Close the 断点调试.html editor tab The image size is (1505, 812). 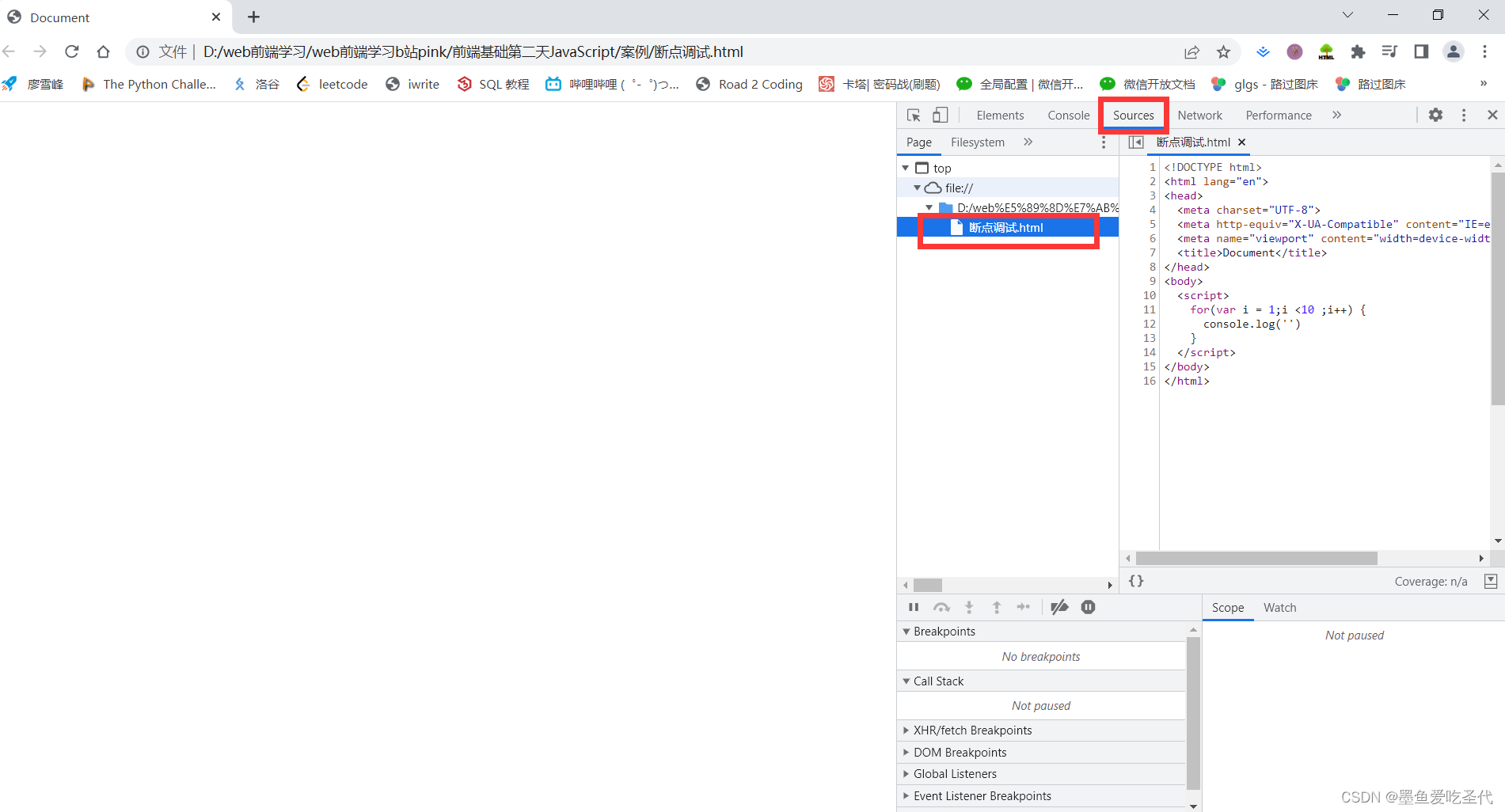(x=1241, y=142)
